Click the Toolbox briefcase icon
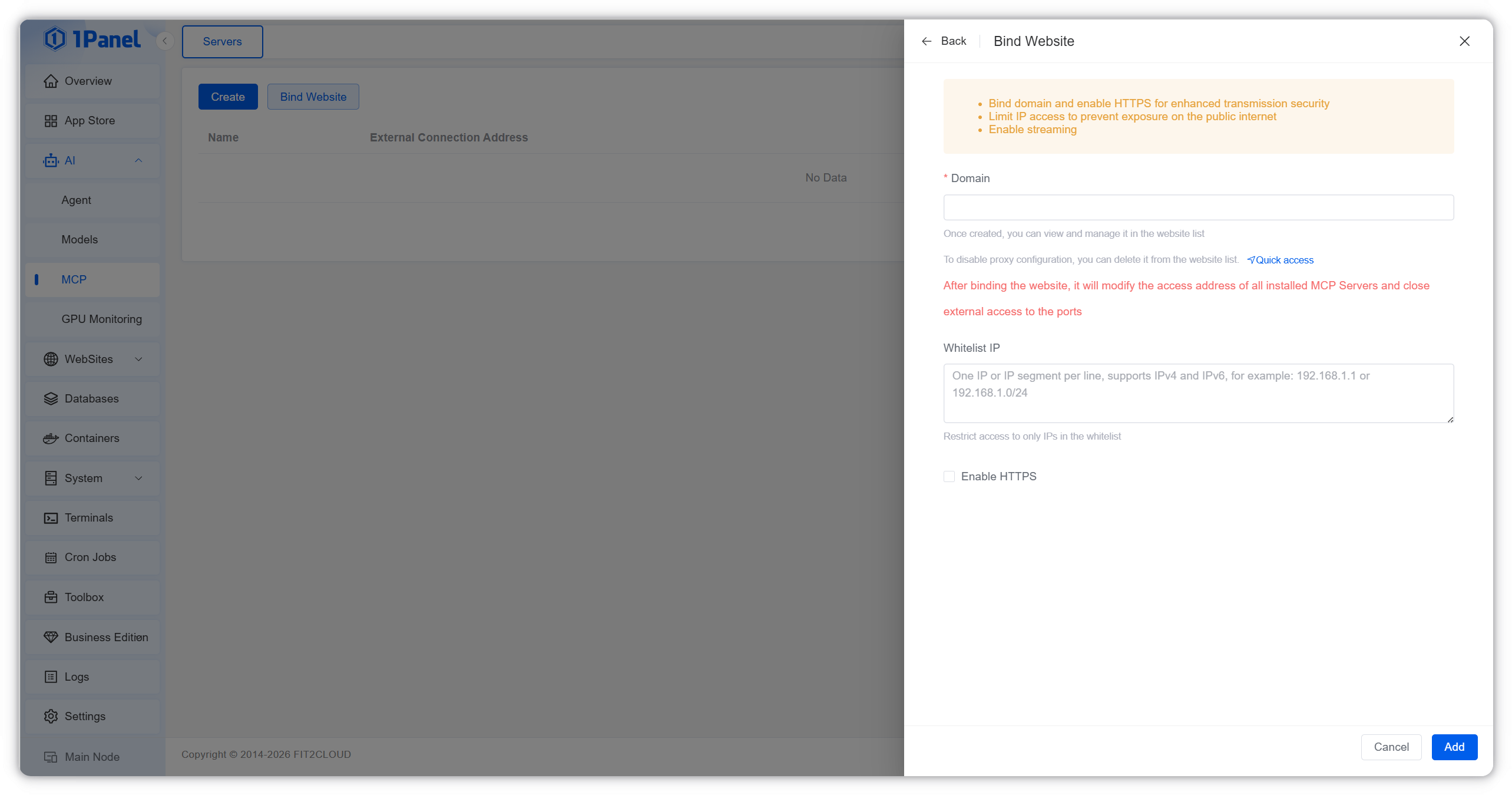Screen dimensions: 1512x795 [x=51, y=597]
